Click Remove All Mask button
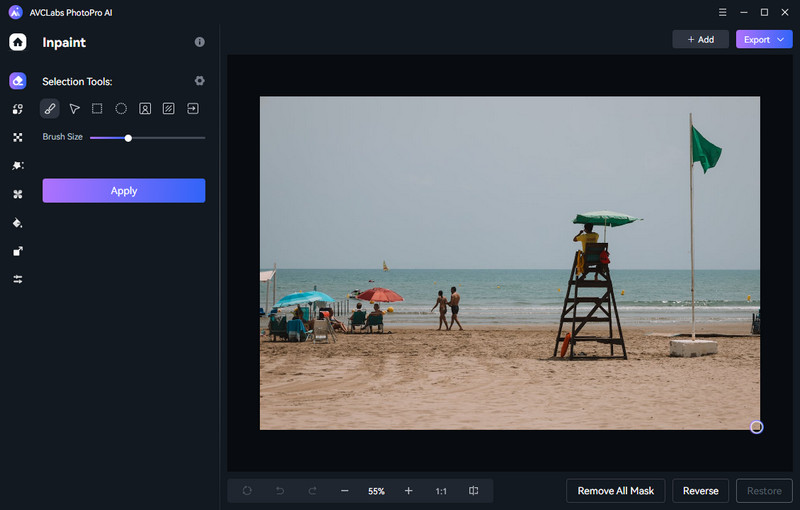This screenshot has width=800, height=510. coord(616,491)
